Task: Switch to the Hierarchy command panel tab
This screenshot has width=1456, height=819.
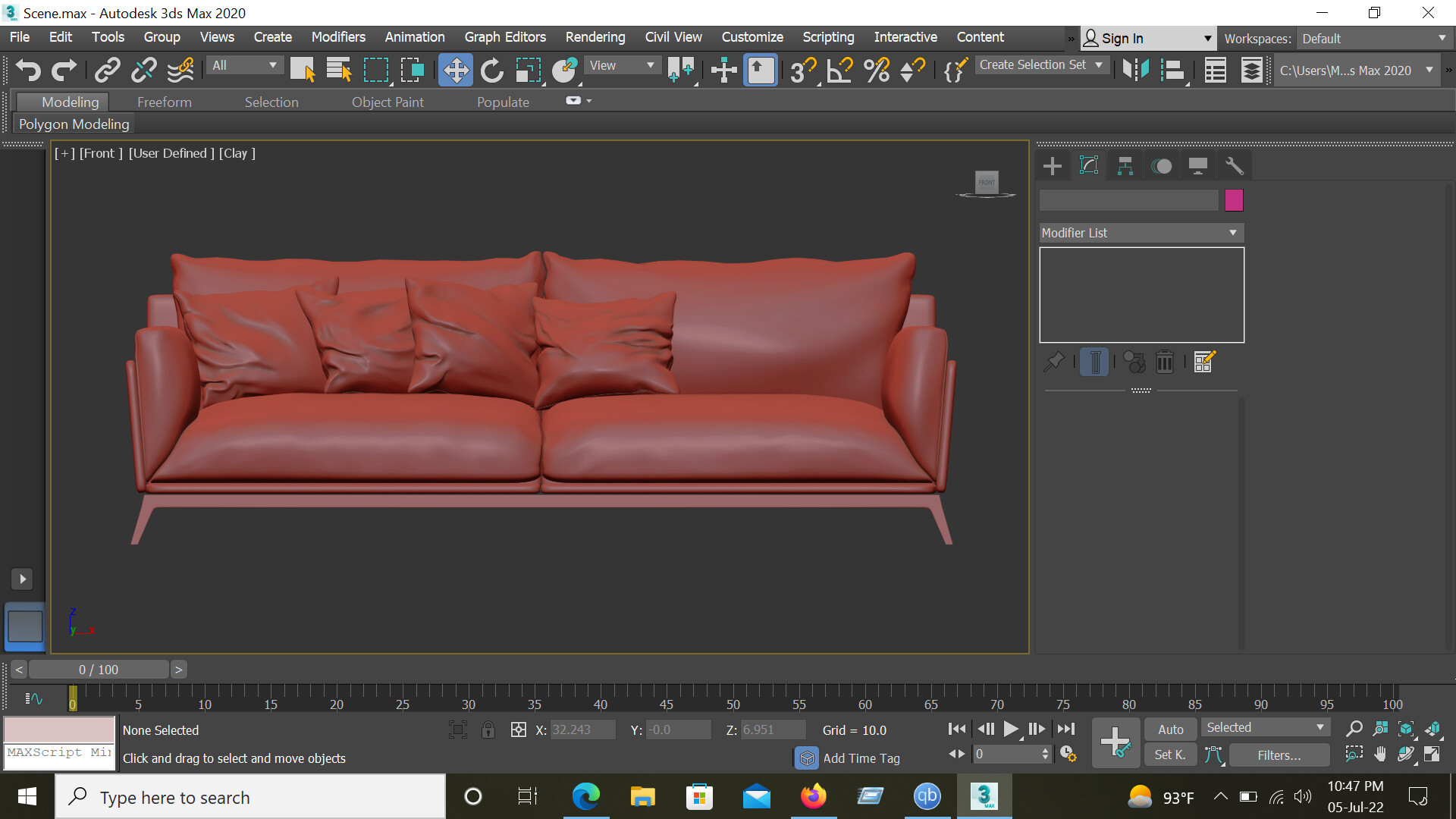Action: click(1124, 165)
